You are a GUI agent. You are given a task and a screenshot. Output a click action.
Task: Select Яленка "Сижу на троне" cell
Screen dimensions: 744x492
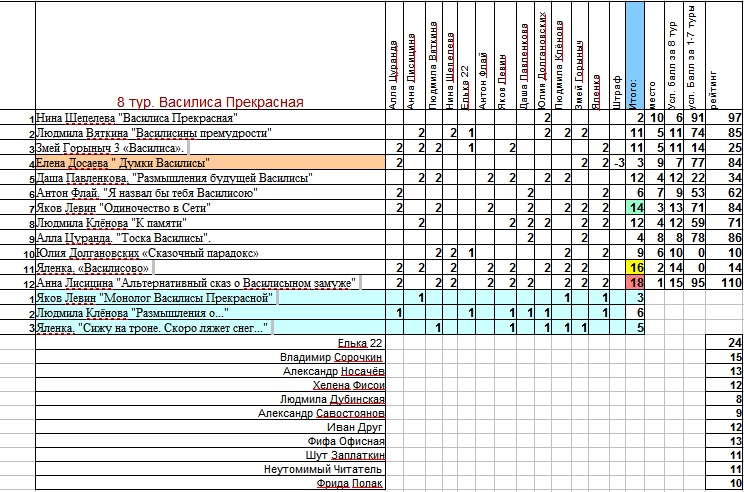click(210, 328)
